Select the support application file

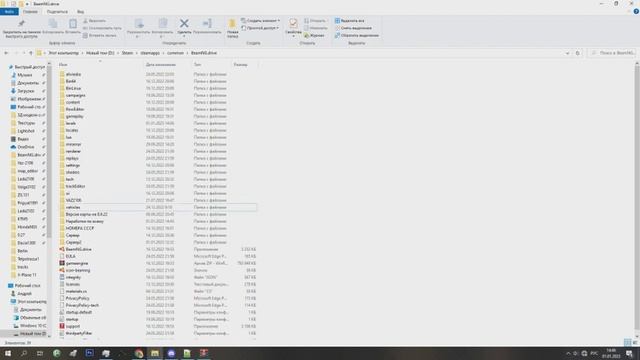(158, 326)
